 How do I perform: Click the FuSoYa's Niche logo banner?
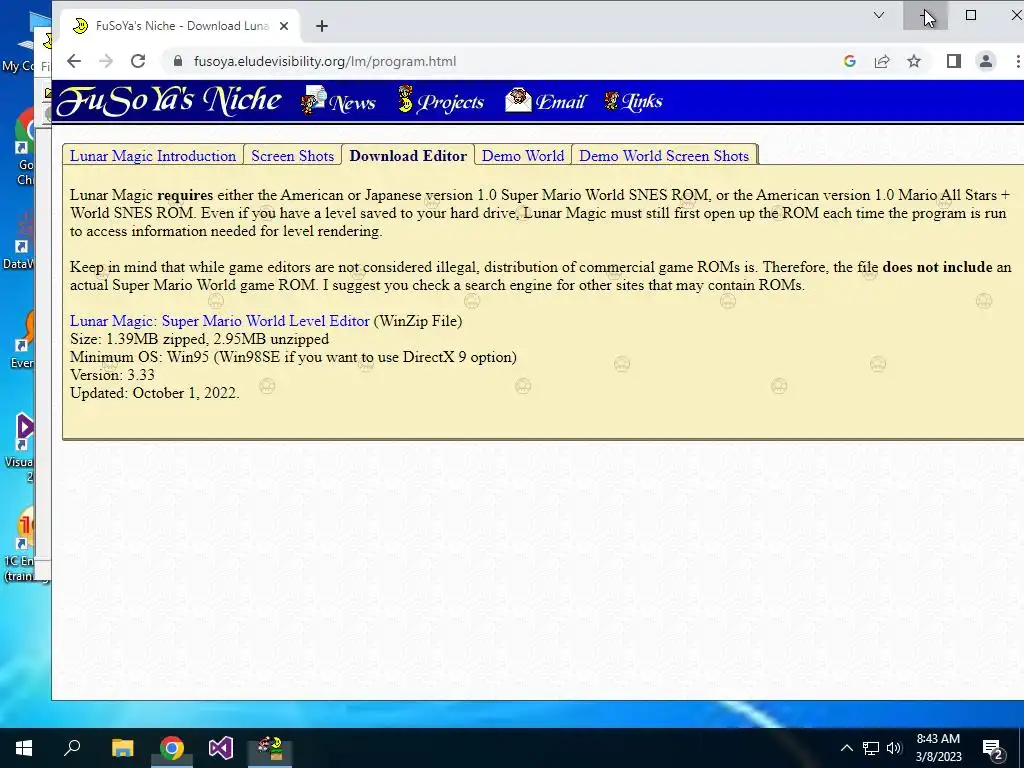pos(169,101)
